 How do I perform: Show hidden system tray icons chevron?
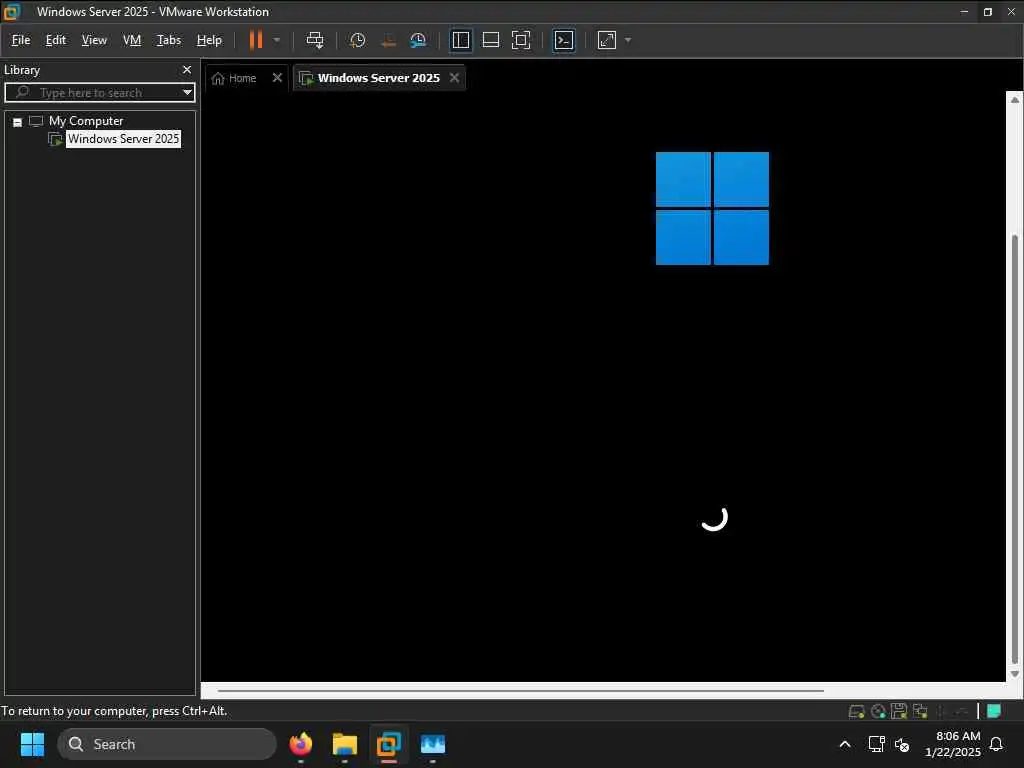844,744
